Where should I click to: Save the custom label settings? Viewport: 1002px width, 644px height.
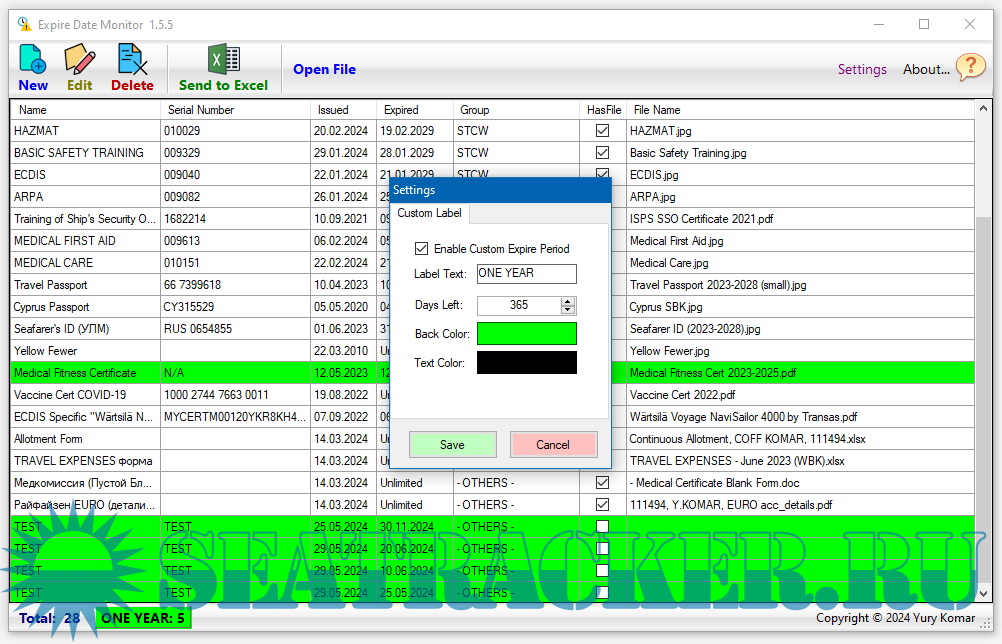(x=452, y=445)
